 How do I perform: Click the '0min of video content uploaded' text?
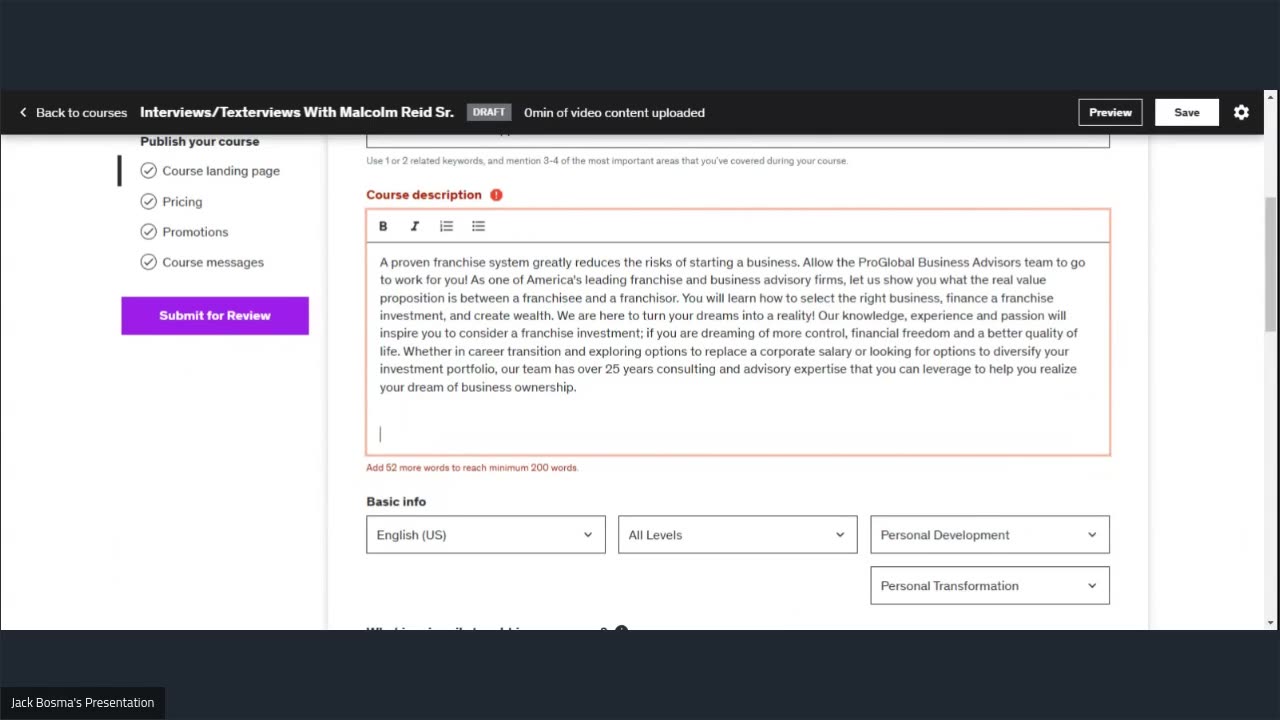614,112
